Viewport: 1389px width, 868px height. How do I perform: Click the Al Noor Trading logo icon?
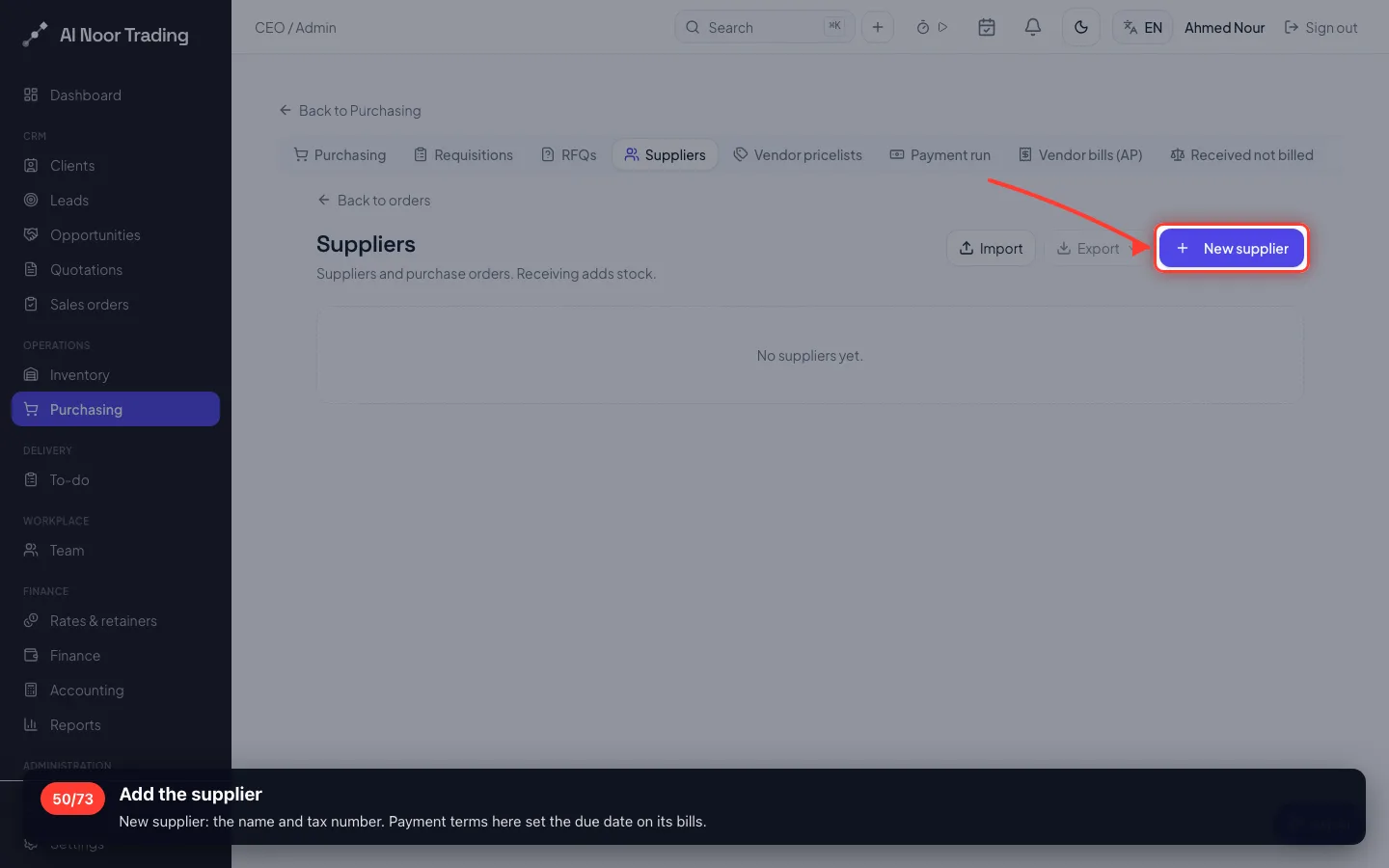click(x=35, y=35)
